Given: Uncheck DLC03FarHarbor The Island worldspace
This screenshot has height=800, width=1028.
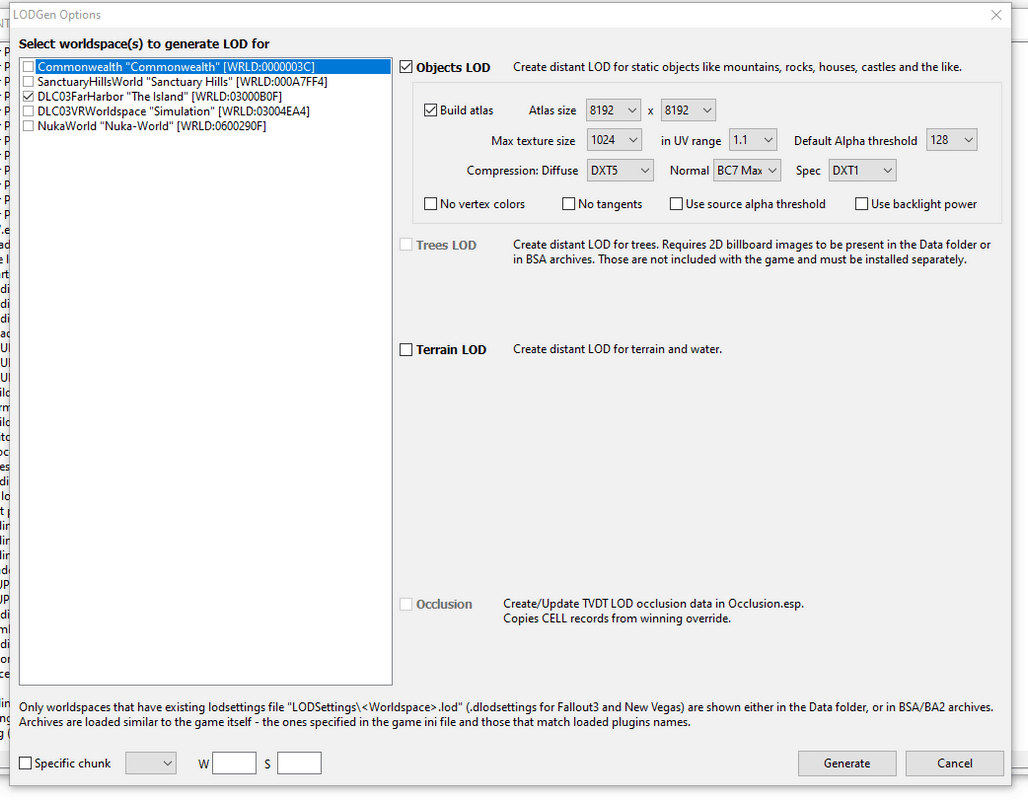Looking at the screenshot, I should [29, 97].
